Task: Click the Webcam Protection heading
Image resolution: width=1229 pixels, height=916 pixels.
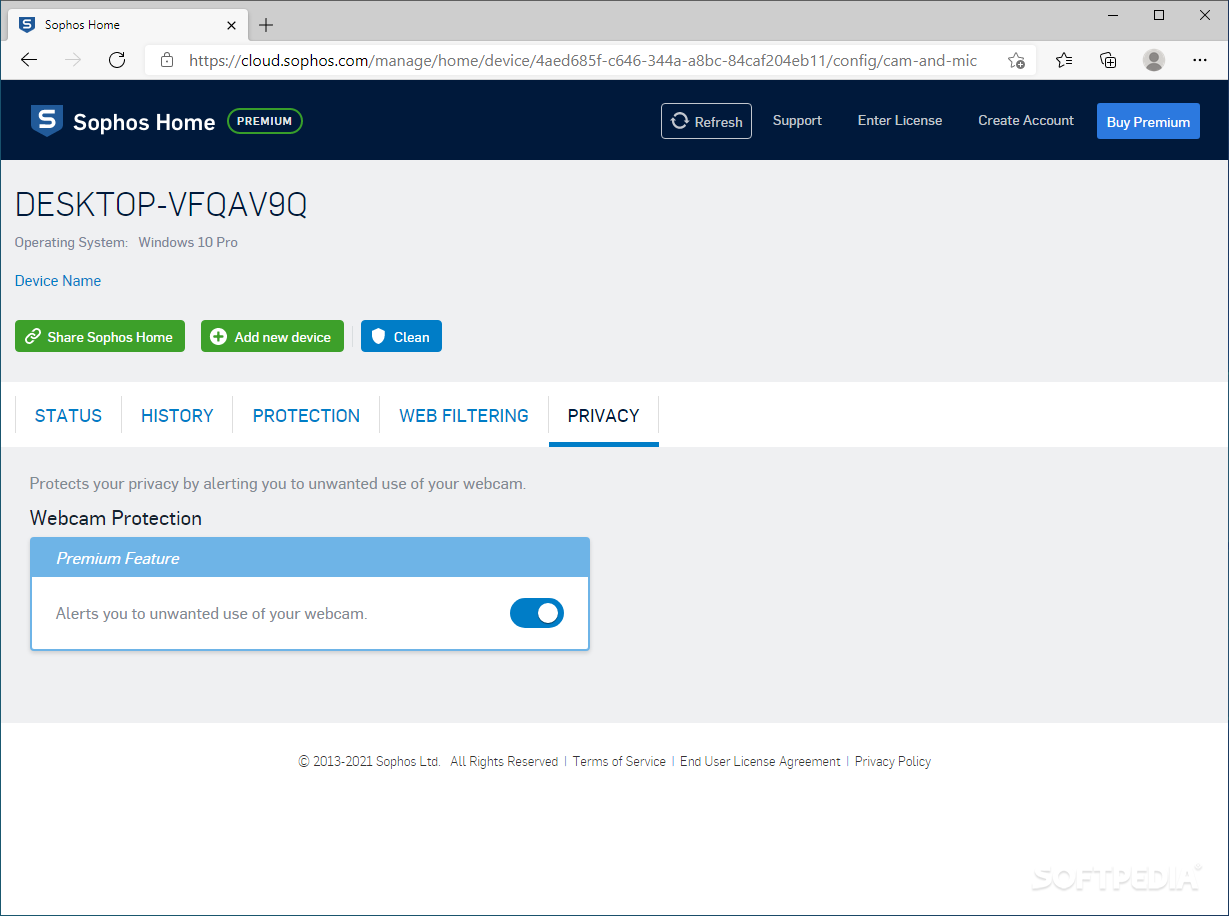Action: coord(116,518)
